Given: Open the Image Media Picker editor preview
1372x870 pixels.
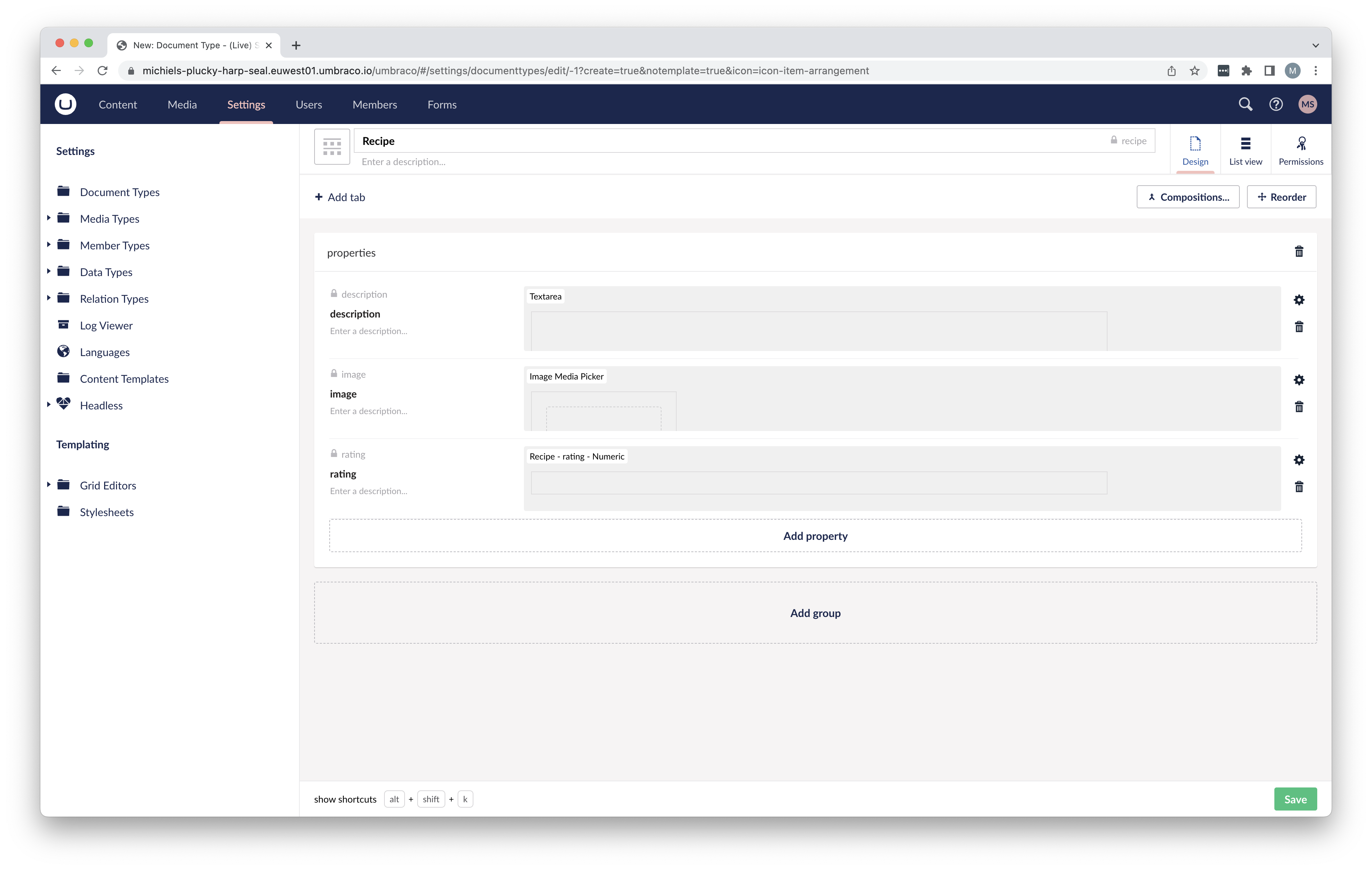Looking at the screenshot, I should click(x=902, y=398).
